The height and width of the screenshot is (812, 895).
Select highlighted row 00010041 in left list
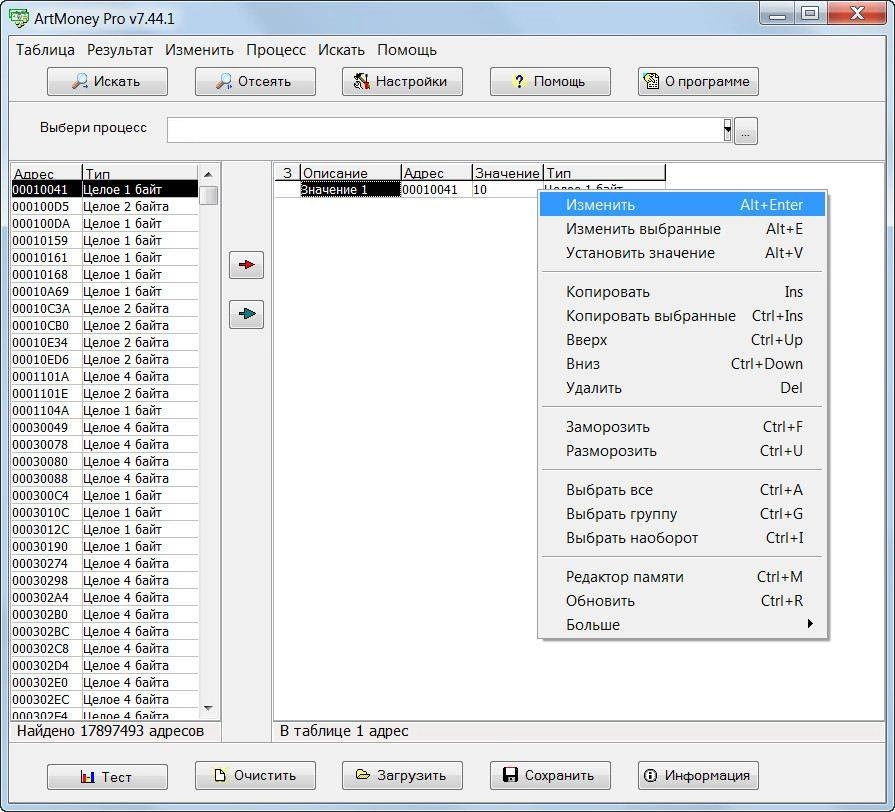[x=105, y=189]
